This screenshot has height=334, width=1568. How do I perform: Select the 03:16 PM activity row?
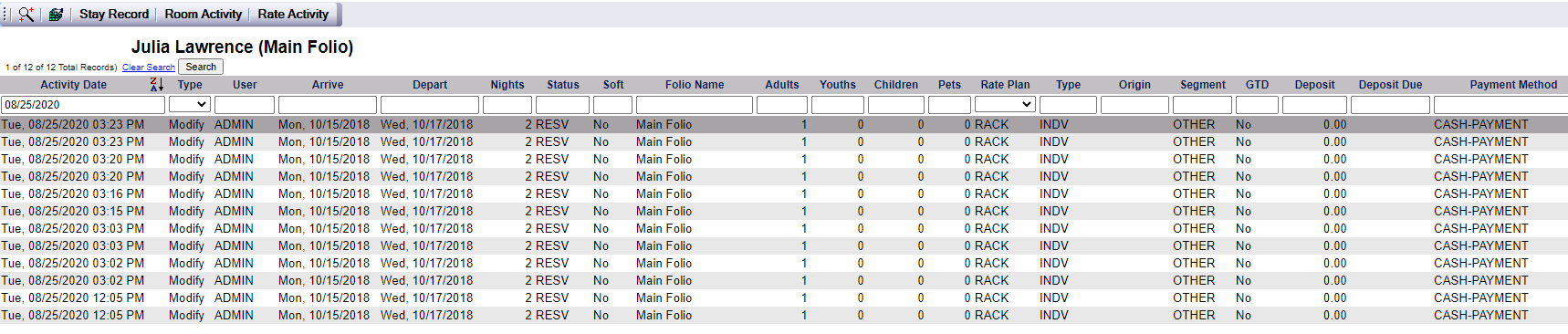[784, 193]
